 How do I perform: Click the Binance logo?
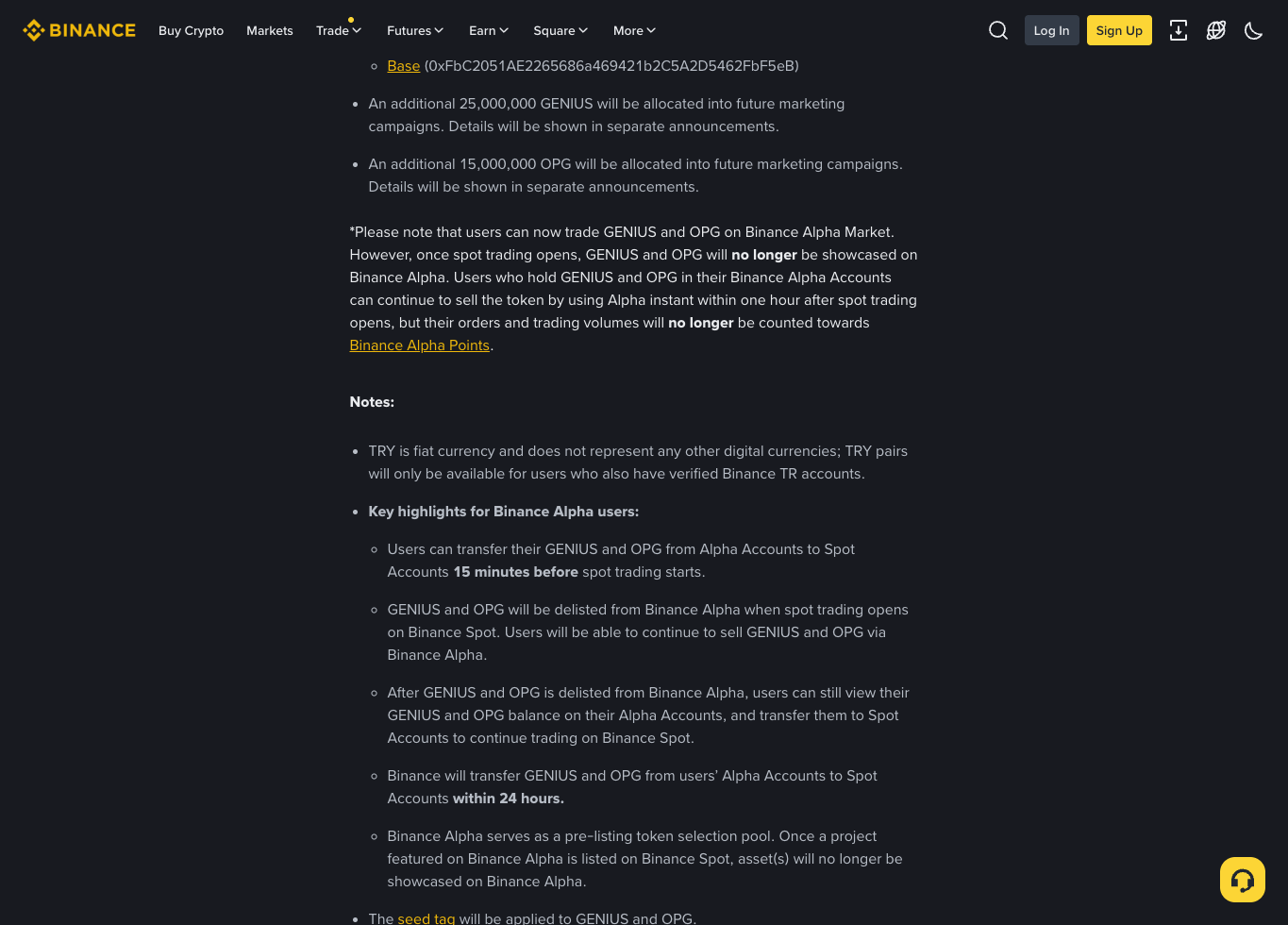pyautogui.click(x=79, y=30)
